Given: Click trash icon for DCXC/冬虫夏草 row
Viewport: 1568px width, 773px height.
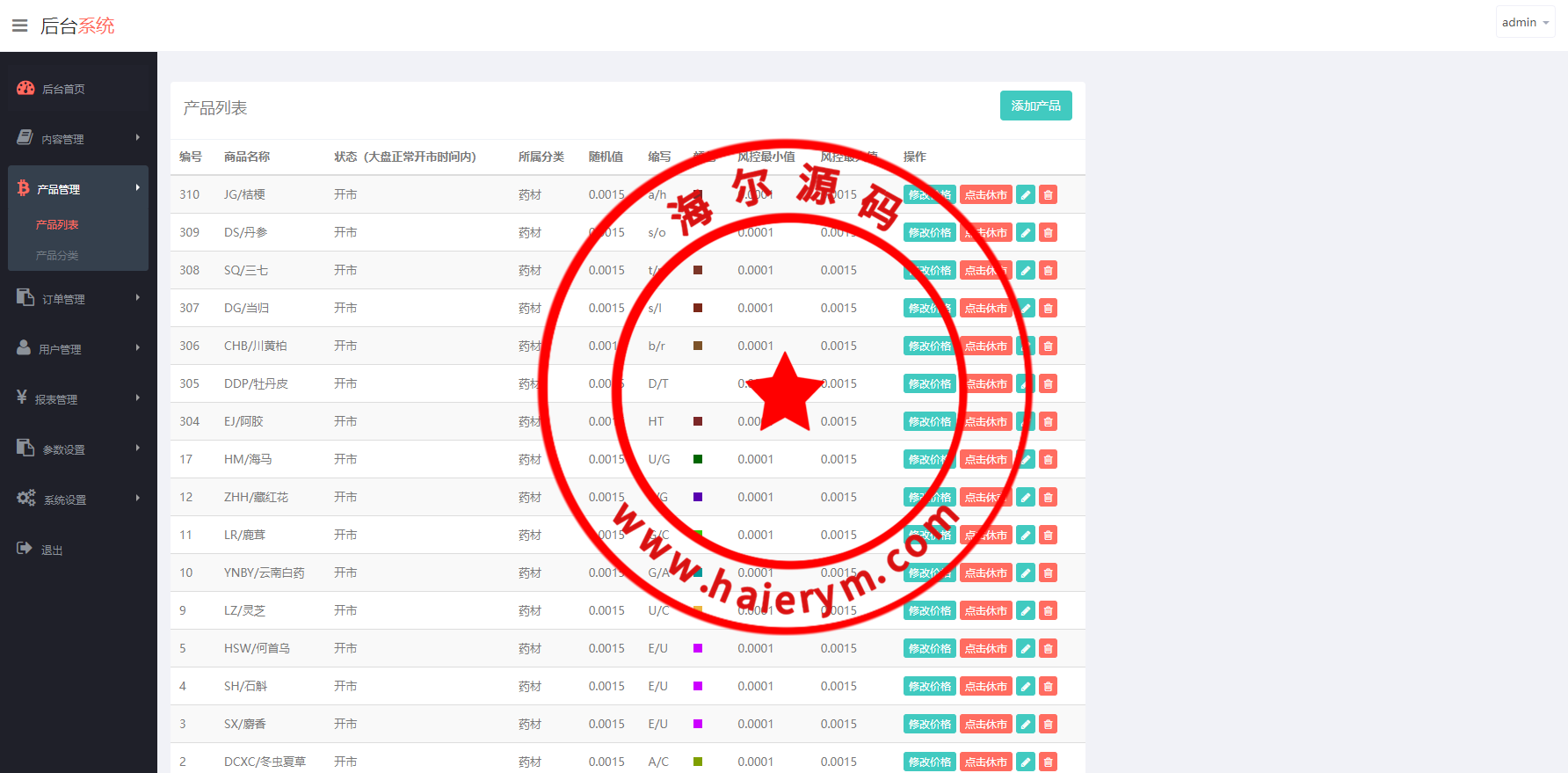Looking at the screenshot, I should pyautogui.click(x=1048, y=762).
